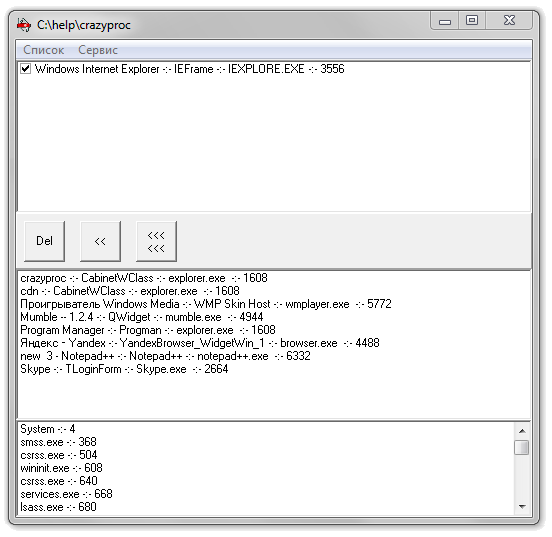
Task: Minimize the crazyproc window
Action: [445, 21]
